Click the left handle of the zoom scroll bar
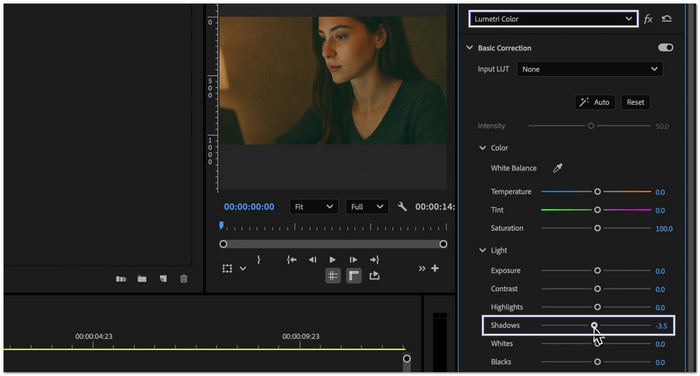700x376 pixels. (x=223, y=244)
